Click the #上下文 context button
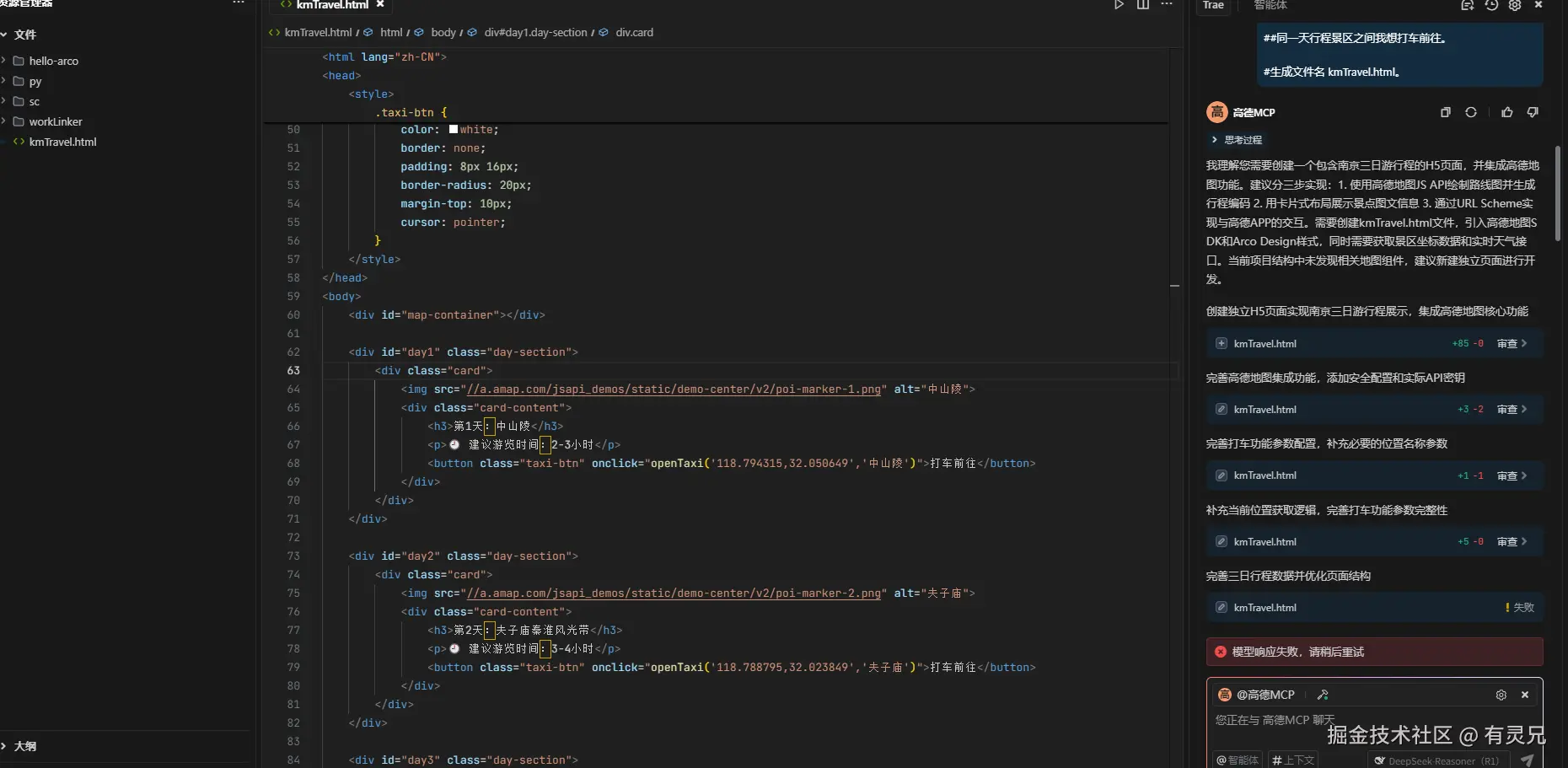 tap(1293, 760)
